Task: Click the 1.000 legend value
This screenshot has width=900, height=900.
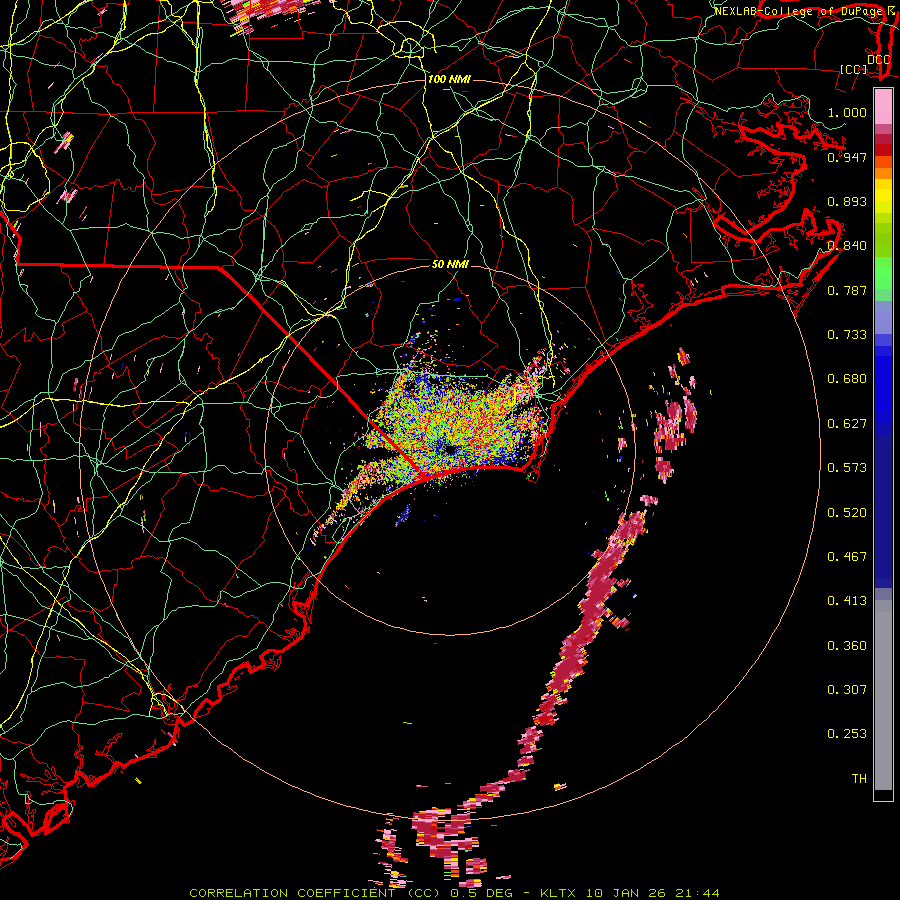Action: click(847, 112)
